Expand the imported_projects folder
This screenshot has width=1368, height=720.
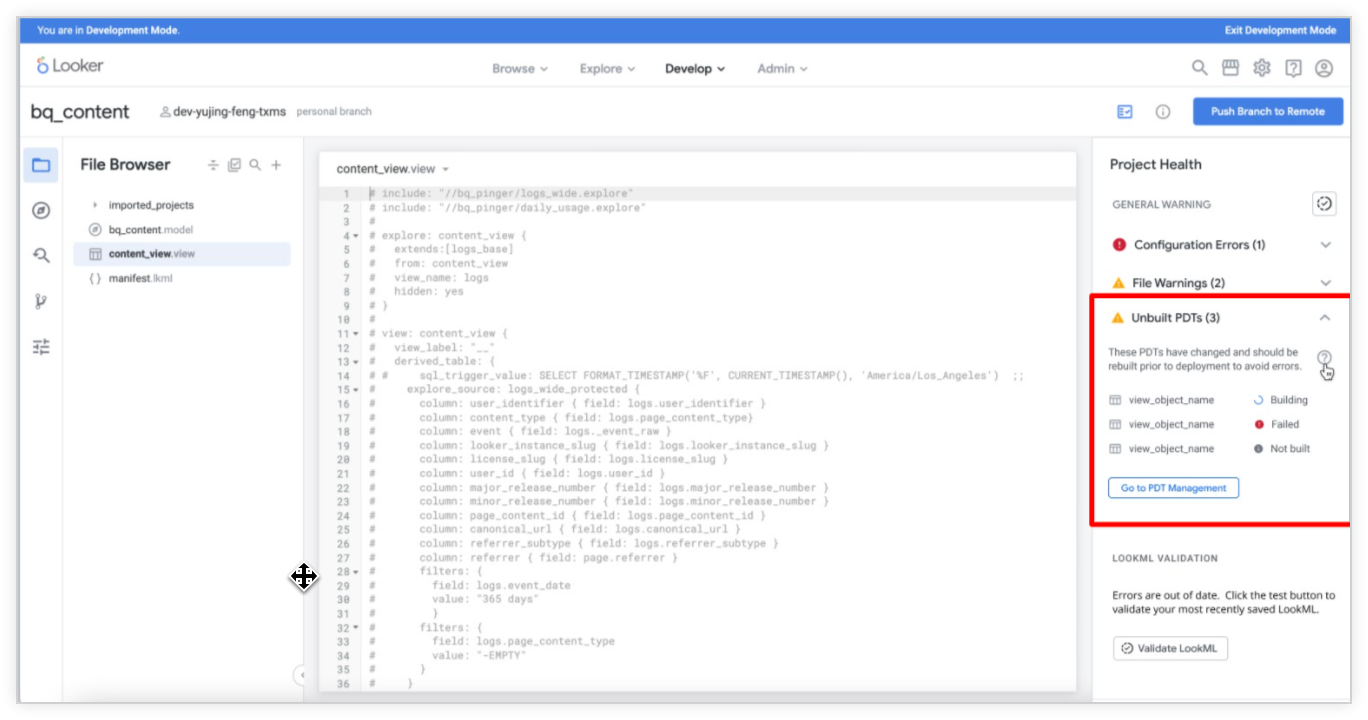point(95,205)
